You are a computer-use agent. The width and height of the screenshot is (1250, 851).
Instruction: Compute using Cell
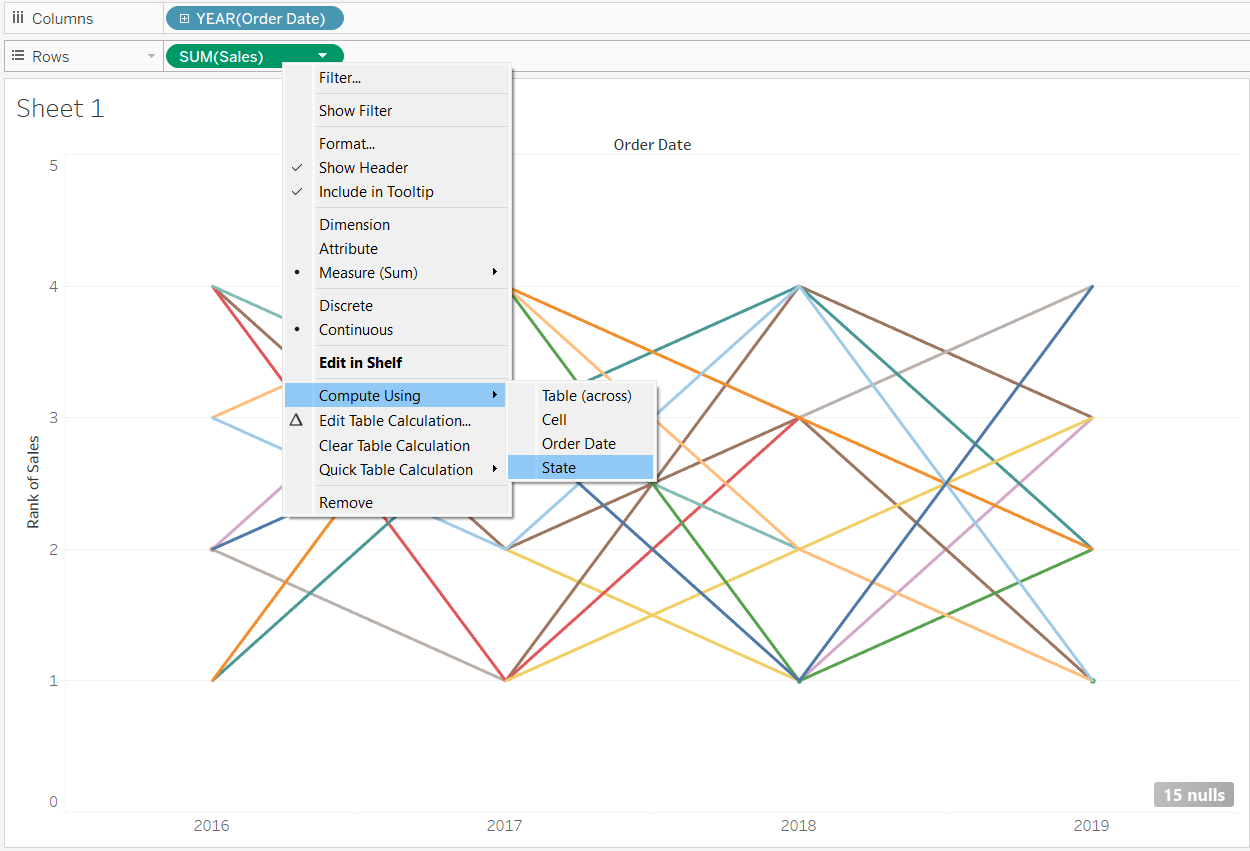[581, 419]
